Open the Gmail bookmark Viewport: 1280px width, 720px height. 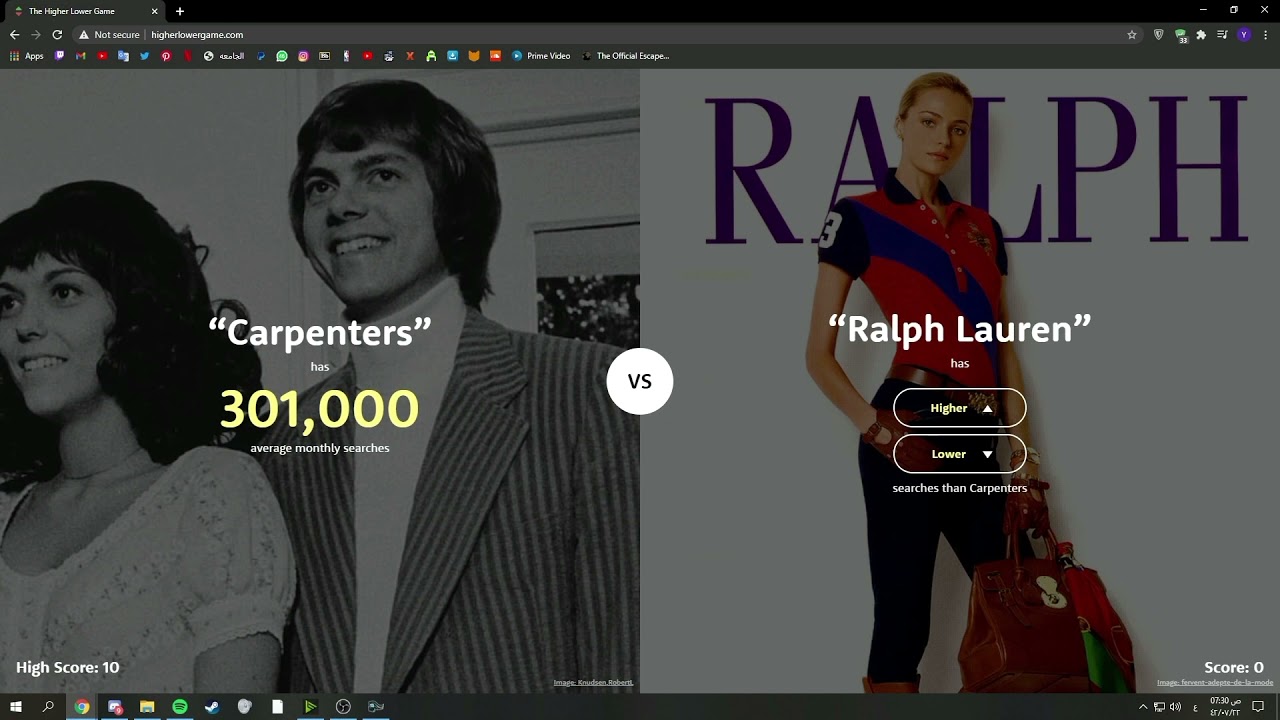click(81, 56)
